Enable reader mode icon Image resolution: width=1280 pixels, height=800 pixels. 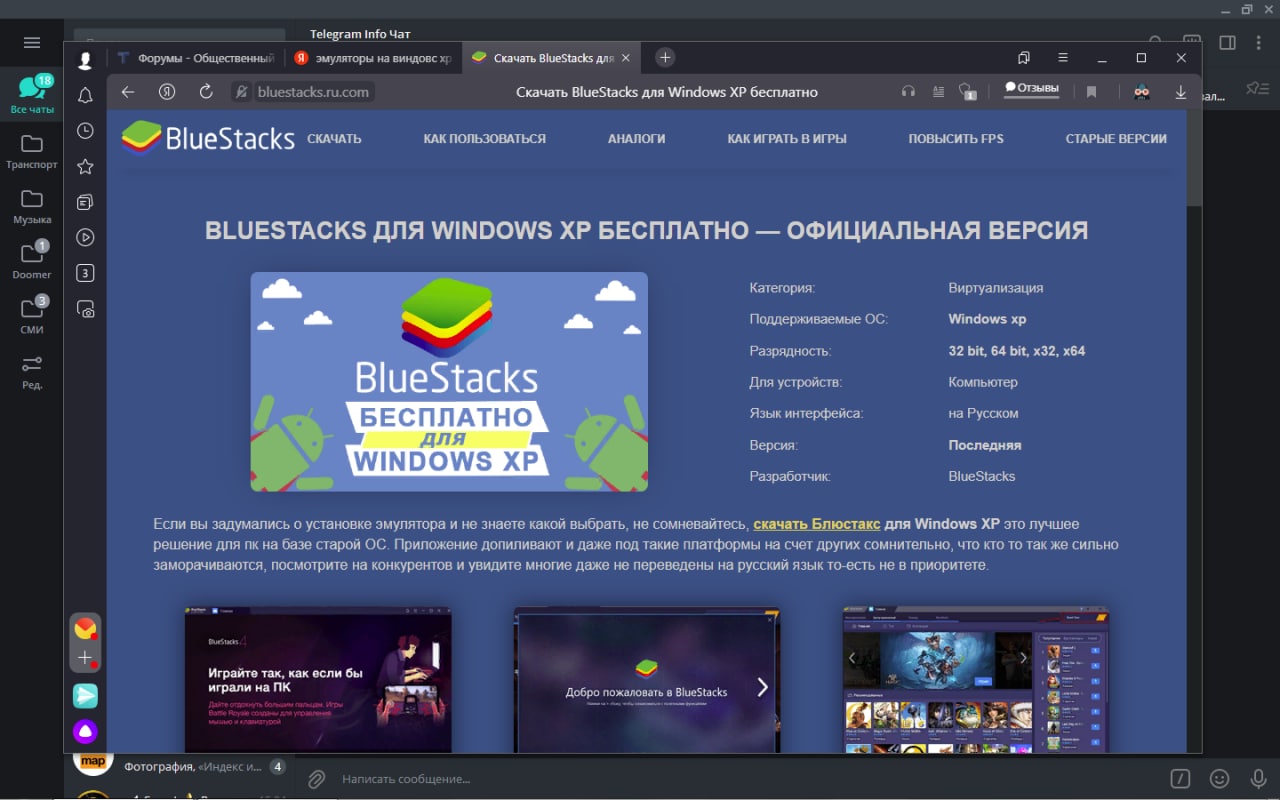coord(938,92)
